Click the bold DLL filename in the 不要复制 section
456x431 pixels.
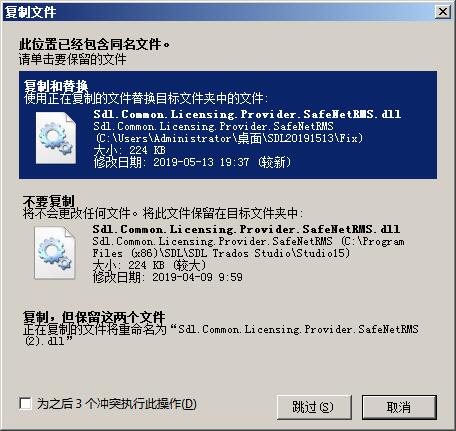pyautogui.click(x=246, y=229)
